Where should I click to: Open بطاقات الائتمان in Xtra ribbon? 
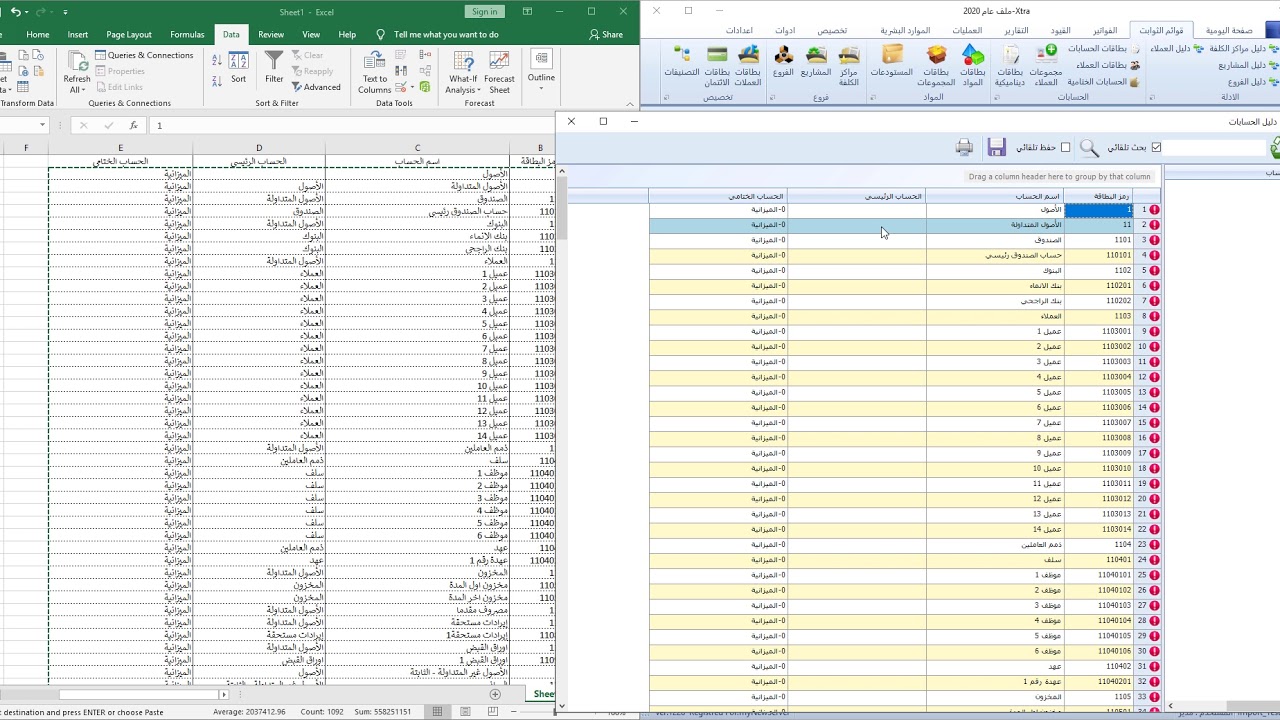717,65
